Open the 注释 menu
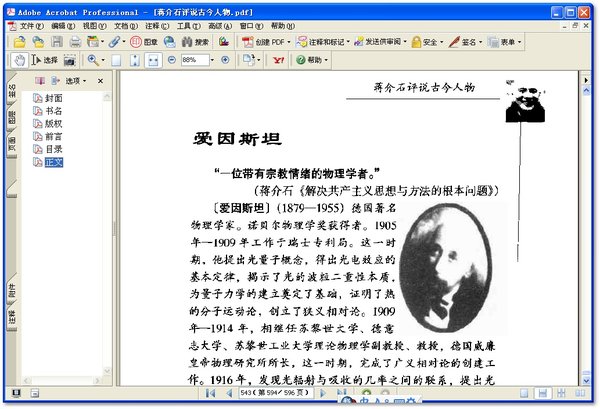 157,26
